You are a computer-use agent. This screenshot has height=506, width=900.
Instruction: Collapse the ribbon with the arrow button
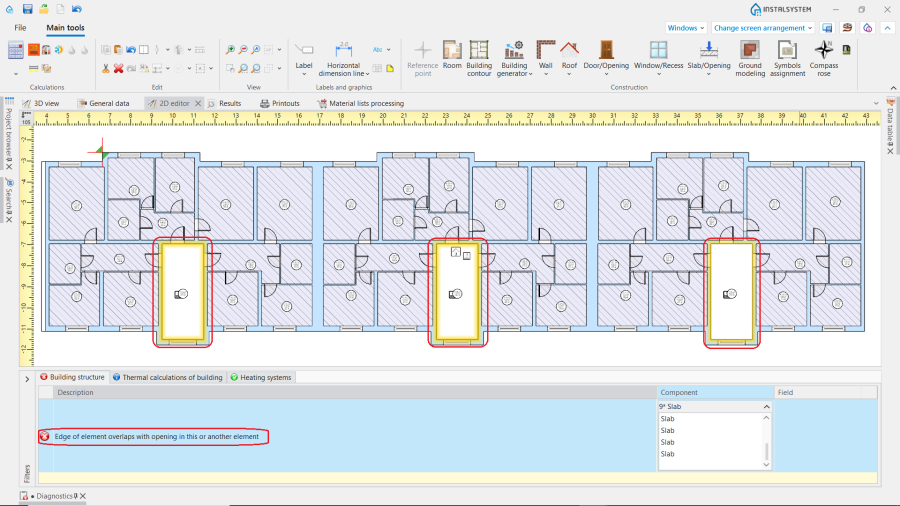click(x=886, y=28)
